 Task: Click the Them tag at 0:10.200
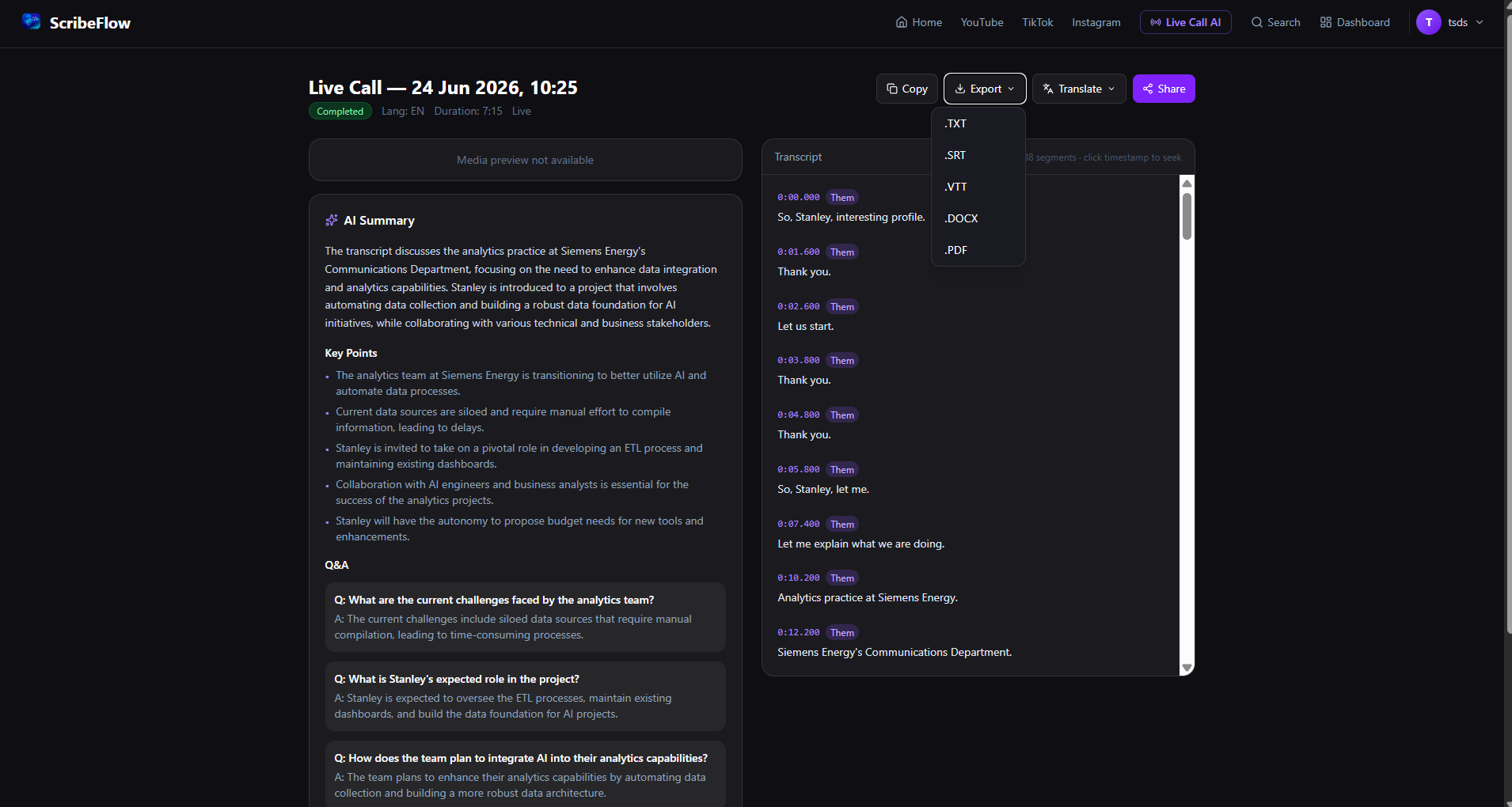coord(842,578)
